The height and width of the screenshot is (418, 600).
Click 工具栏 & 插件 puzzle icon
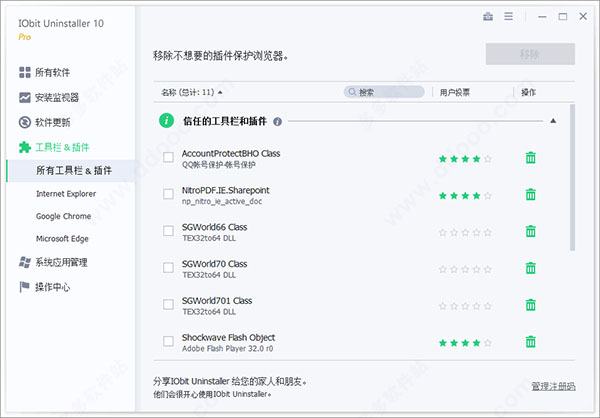pos(25,147)
